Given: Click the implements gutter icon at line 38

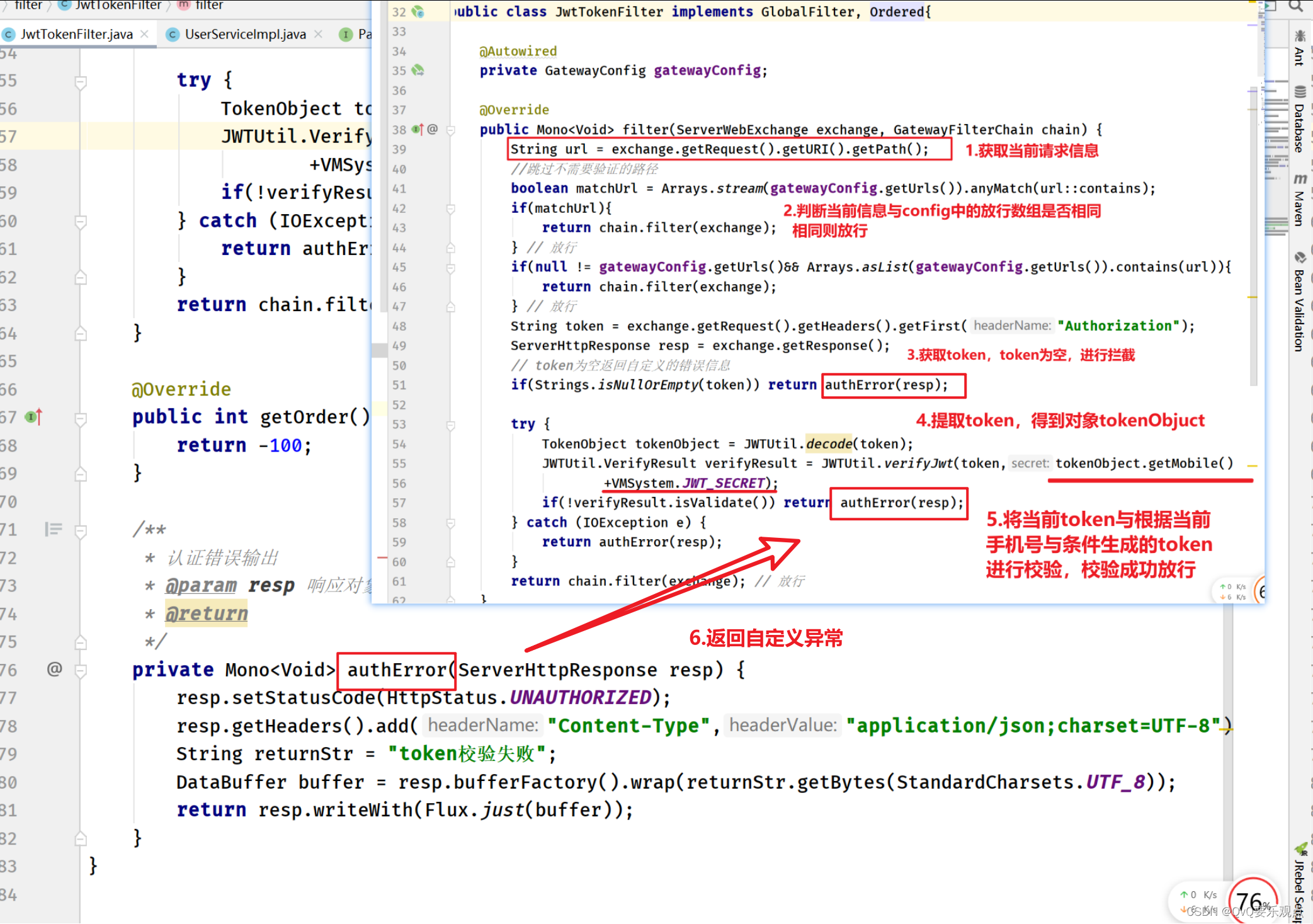Looking at the screenshot, I should (418, 129).
